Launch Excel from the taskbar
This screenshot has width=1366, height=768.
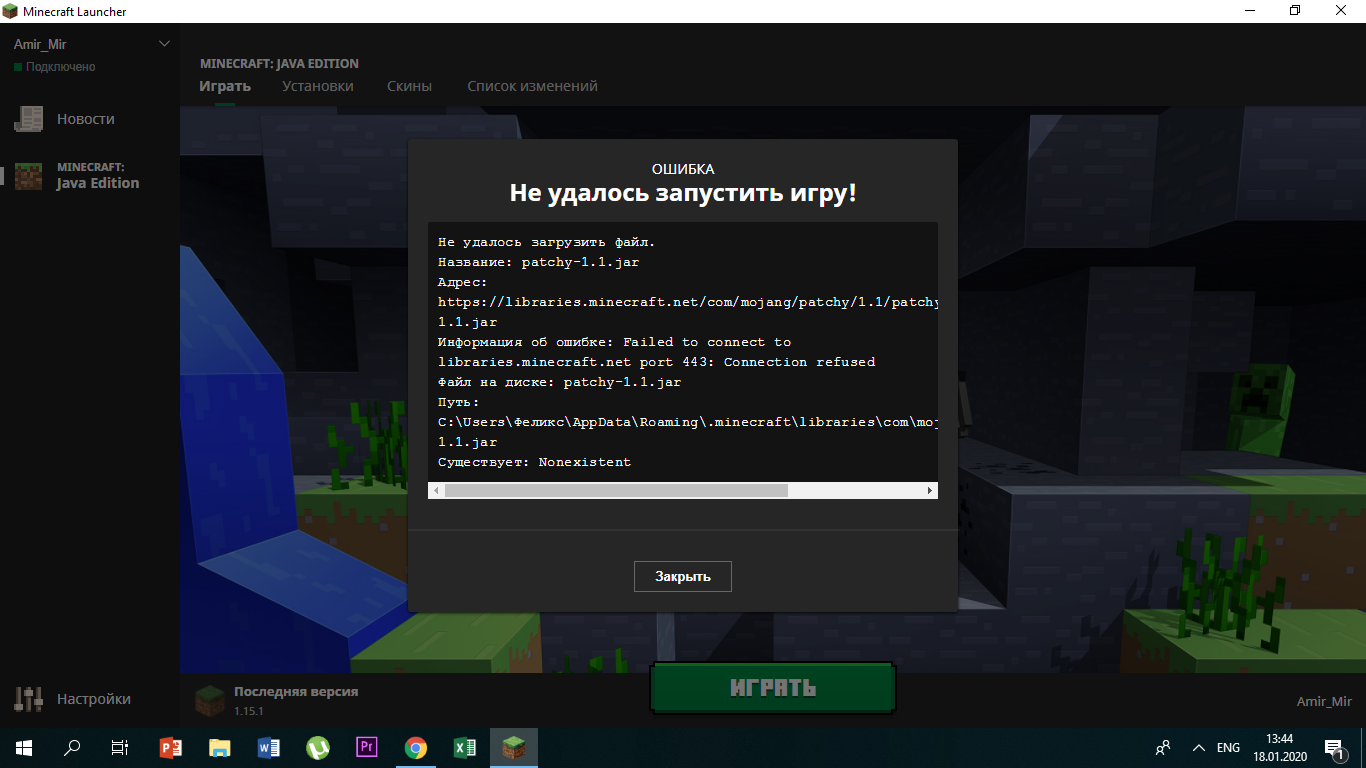coord(465,748)
